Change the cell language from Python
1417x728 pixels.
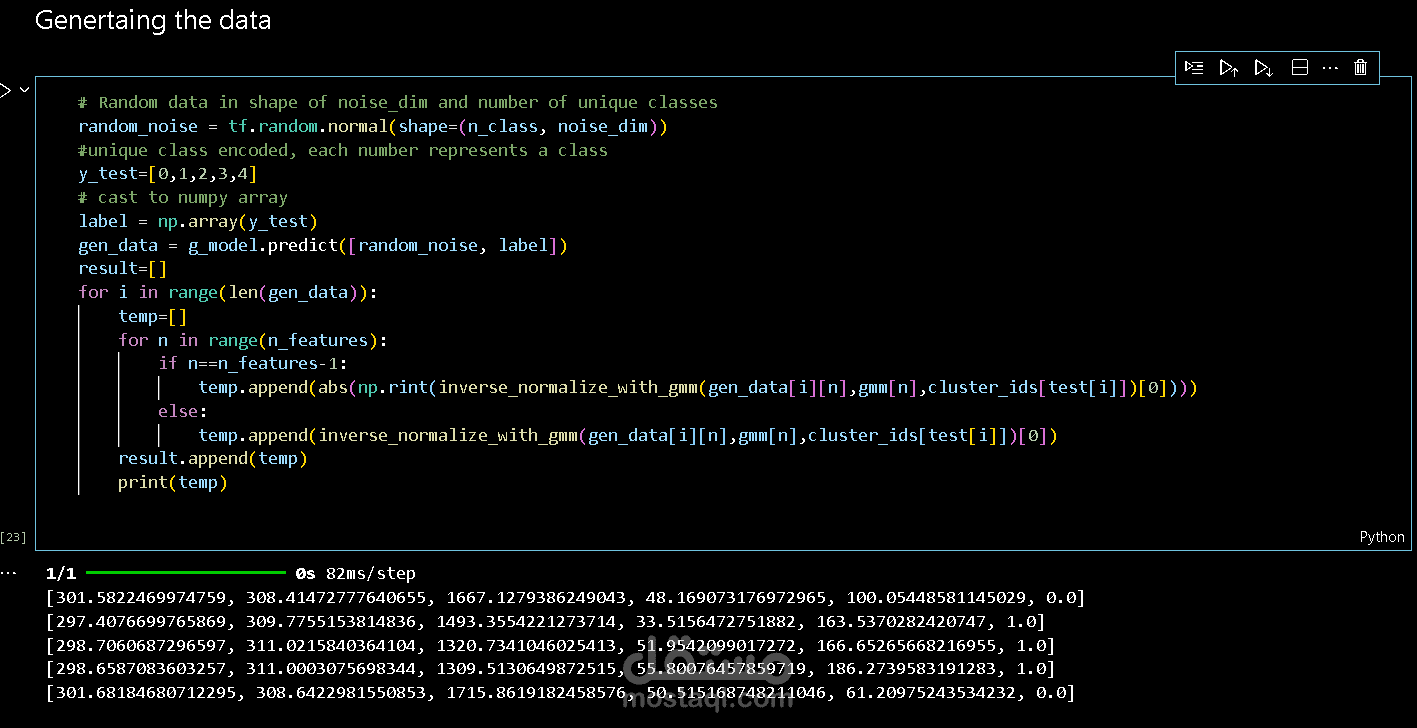point(1382,537)
